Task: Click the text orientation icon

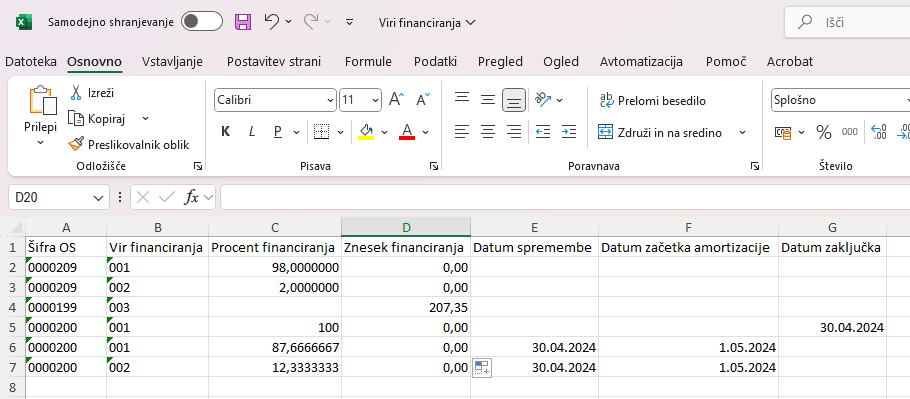Action: click(543, 100)
